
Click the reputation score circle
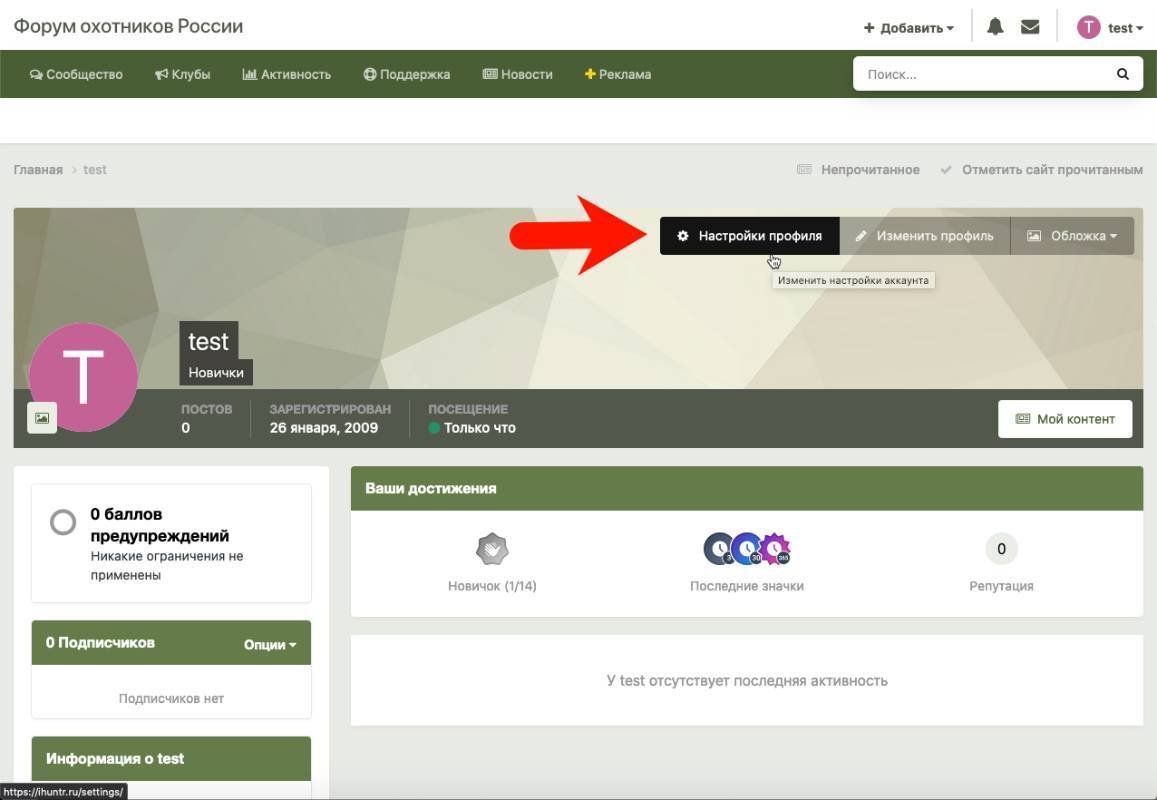[1001, 549]
